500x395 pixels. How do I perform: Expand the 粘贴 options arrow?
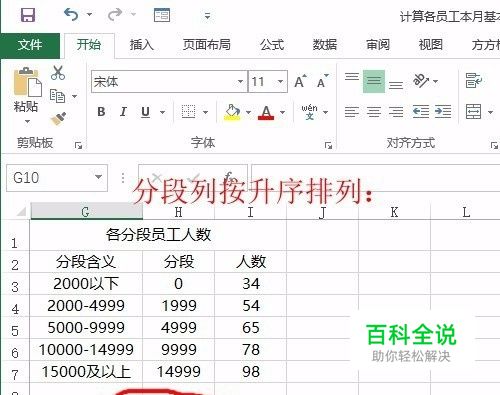coord(27,121)
